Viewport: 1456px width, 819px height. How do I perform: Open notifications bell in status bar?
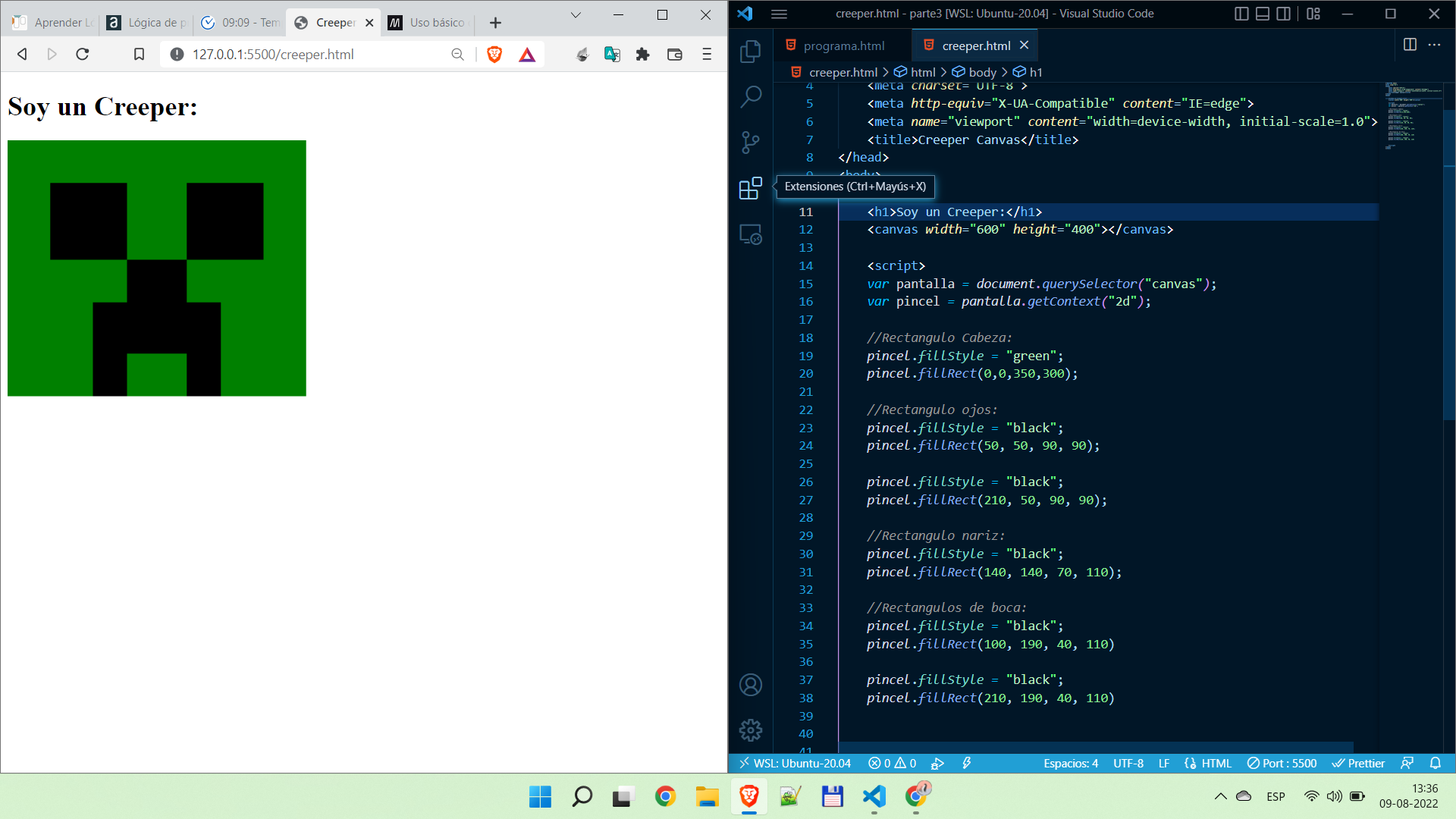click(1436, 763)
